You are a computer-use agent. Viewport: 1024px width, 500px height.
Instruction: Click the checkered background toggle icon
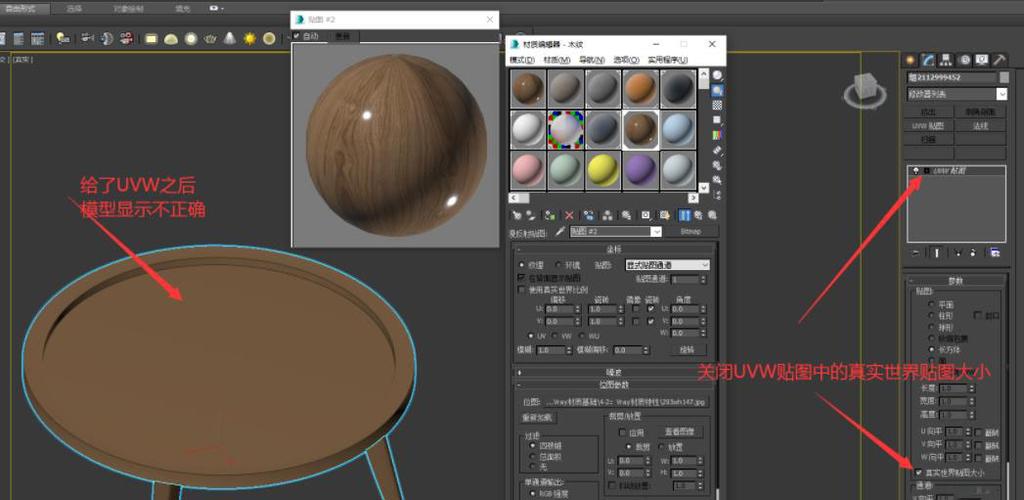click(x=717, y=105)
